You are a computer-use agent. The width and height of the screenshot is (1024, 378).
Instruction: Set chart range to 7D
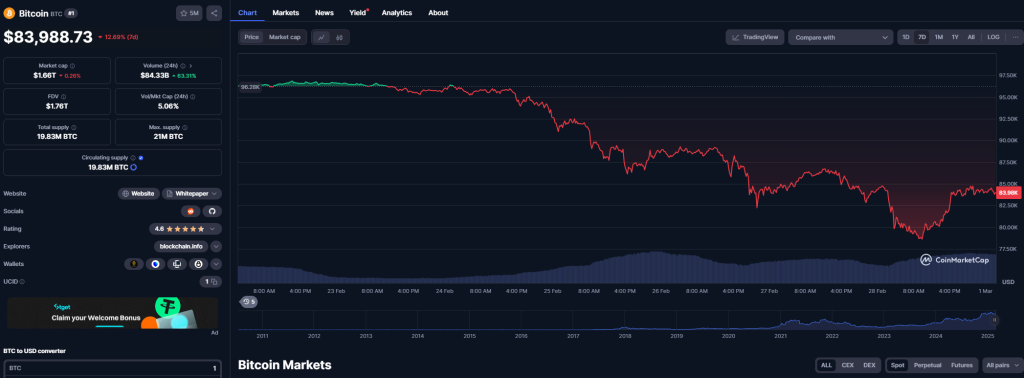(921, 37)
